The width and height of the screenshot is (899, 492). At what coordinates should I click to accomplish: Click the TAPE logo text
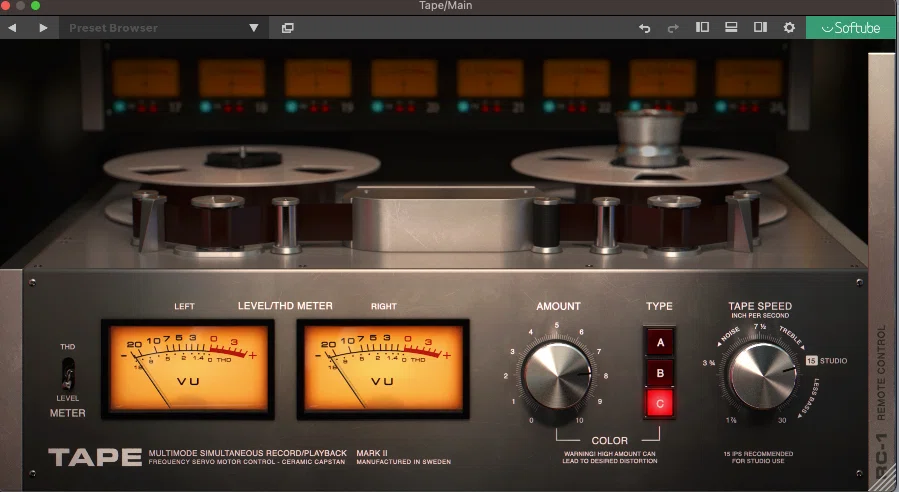click(x=95, y=457)
